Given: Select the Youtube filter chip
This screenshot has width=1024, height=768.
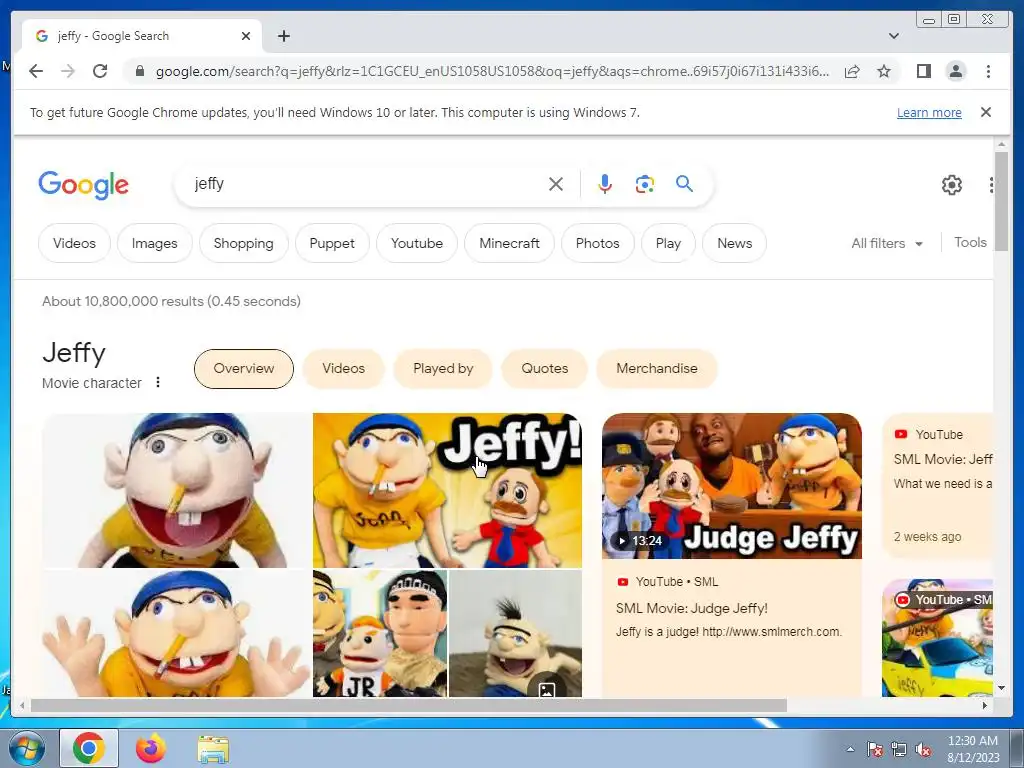Looking at the screenshot, I should [417, 243].
